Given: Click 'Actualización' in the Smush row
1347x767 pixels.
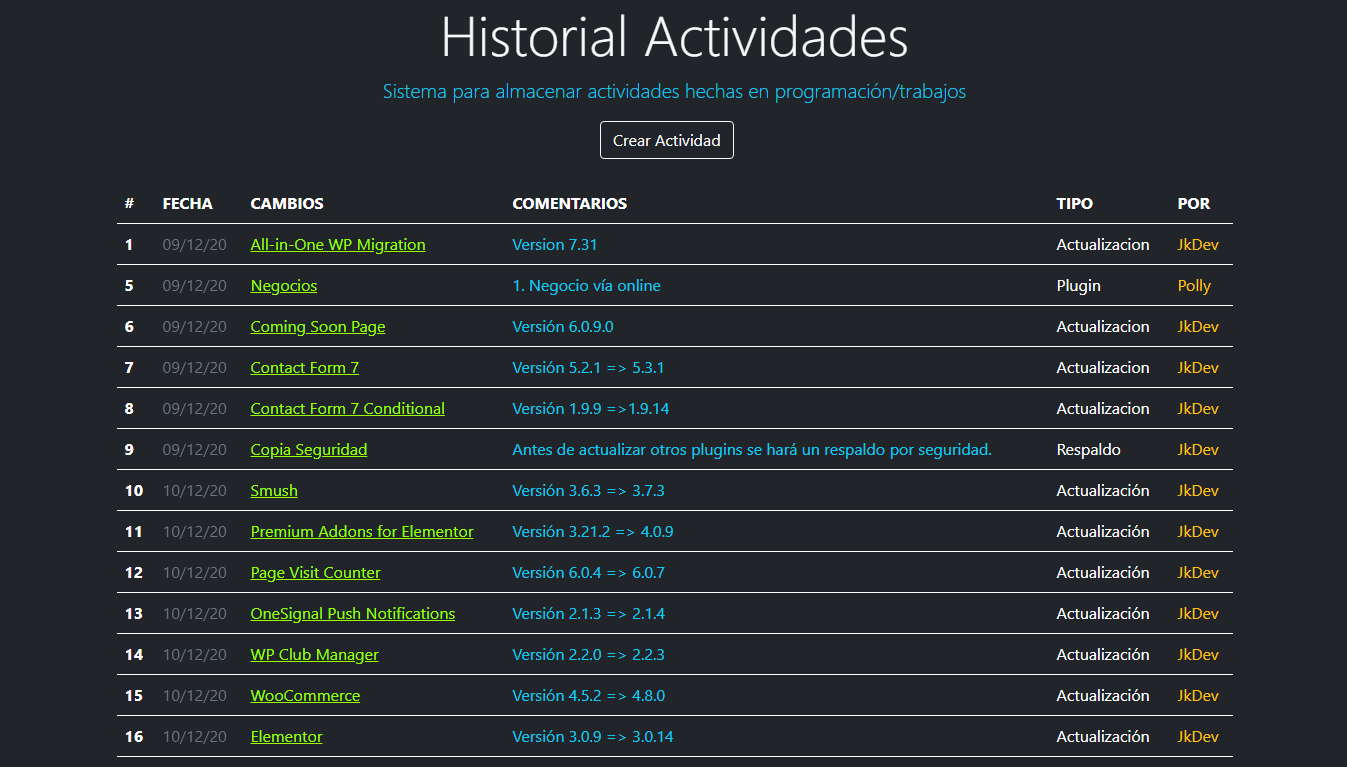Looking at the screenshot, I should click(1103, 491).
